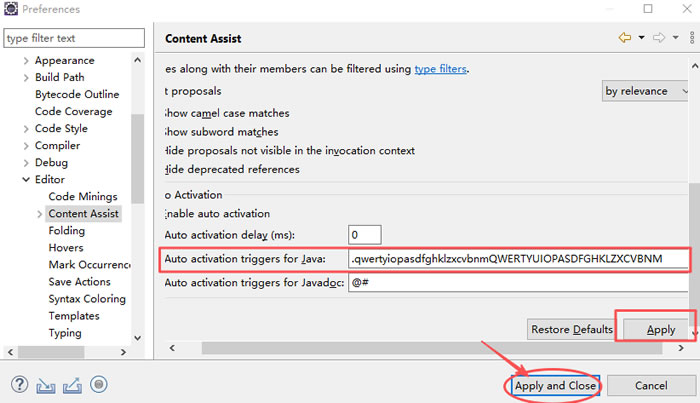The image size is (700, 403).
Task: Open the type filters link
Action: [x=440, y=69]
